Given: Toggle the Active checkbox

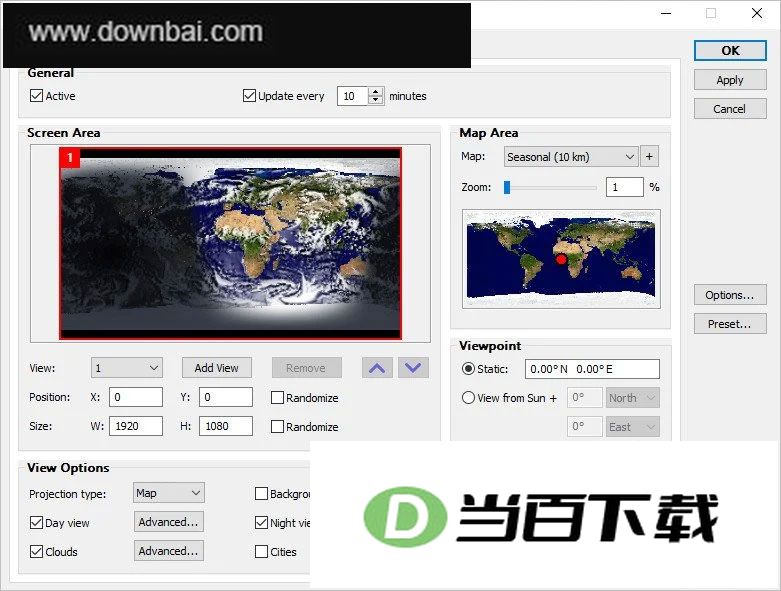Looking at the screenshot, I should click(x=36, y=96).
